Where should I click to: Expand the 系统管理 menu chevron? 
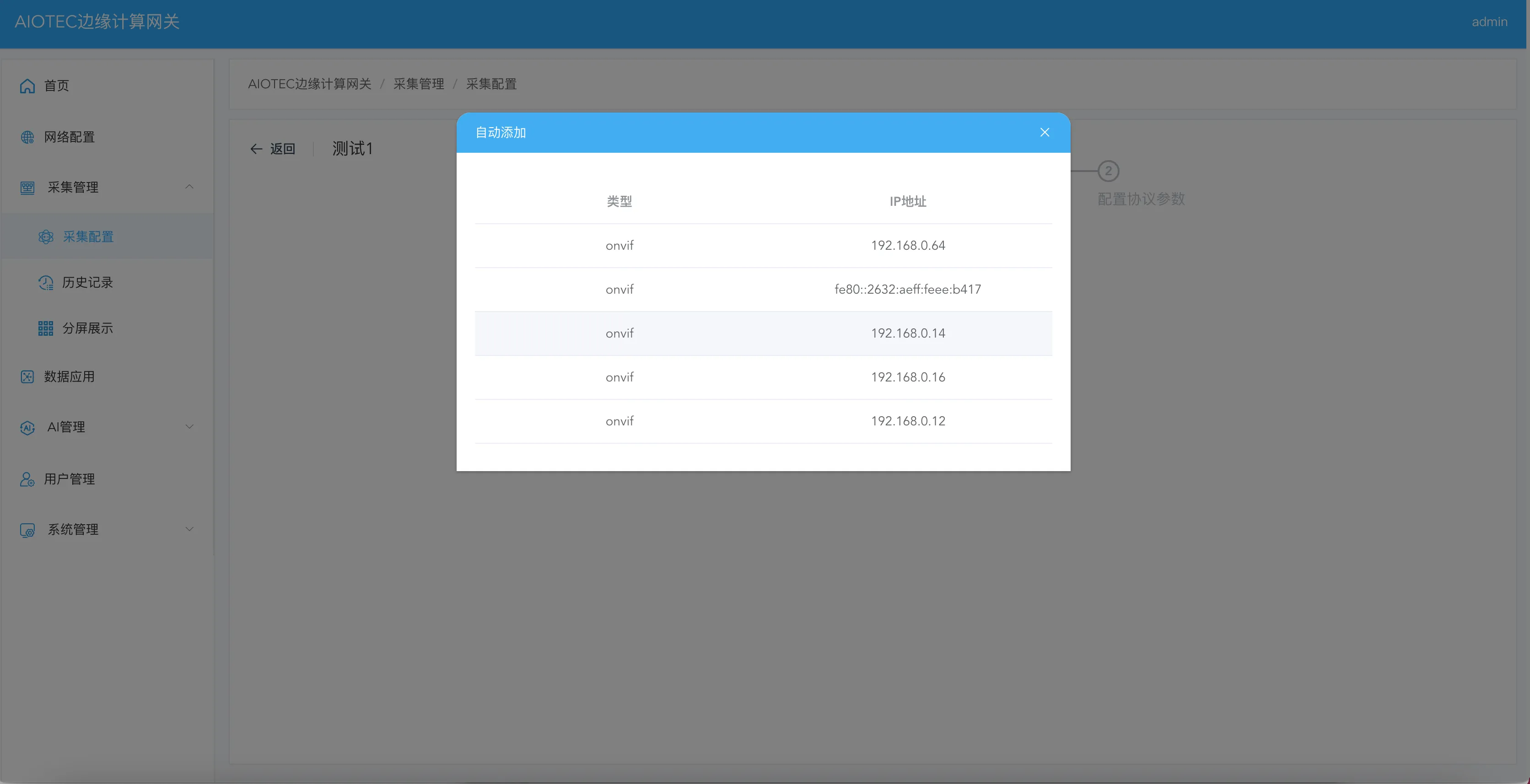(189, 529)
